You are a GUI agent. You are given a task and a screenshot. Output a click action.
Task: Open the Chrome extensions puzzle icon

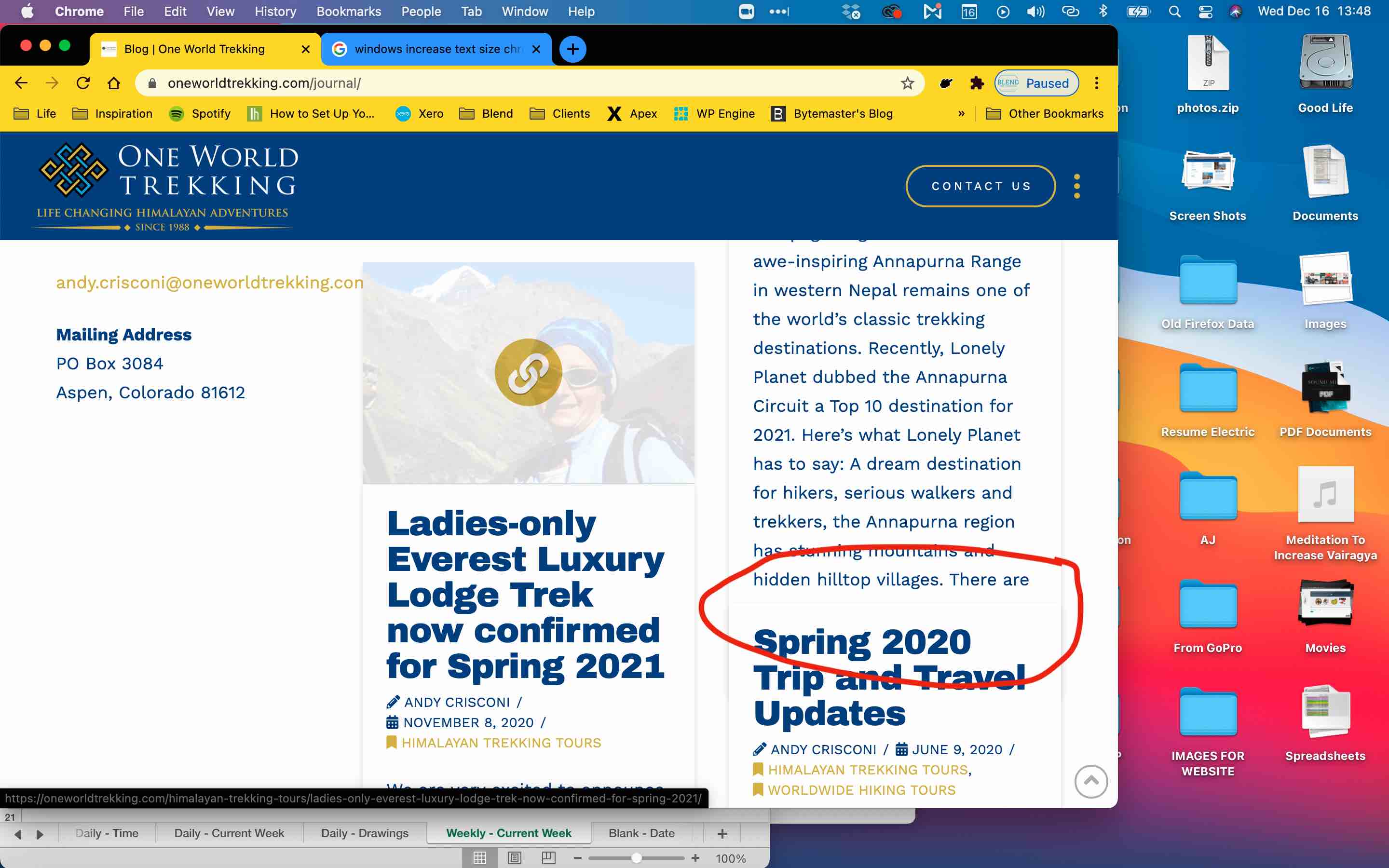click(x=976, y=83)
